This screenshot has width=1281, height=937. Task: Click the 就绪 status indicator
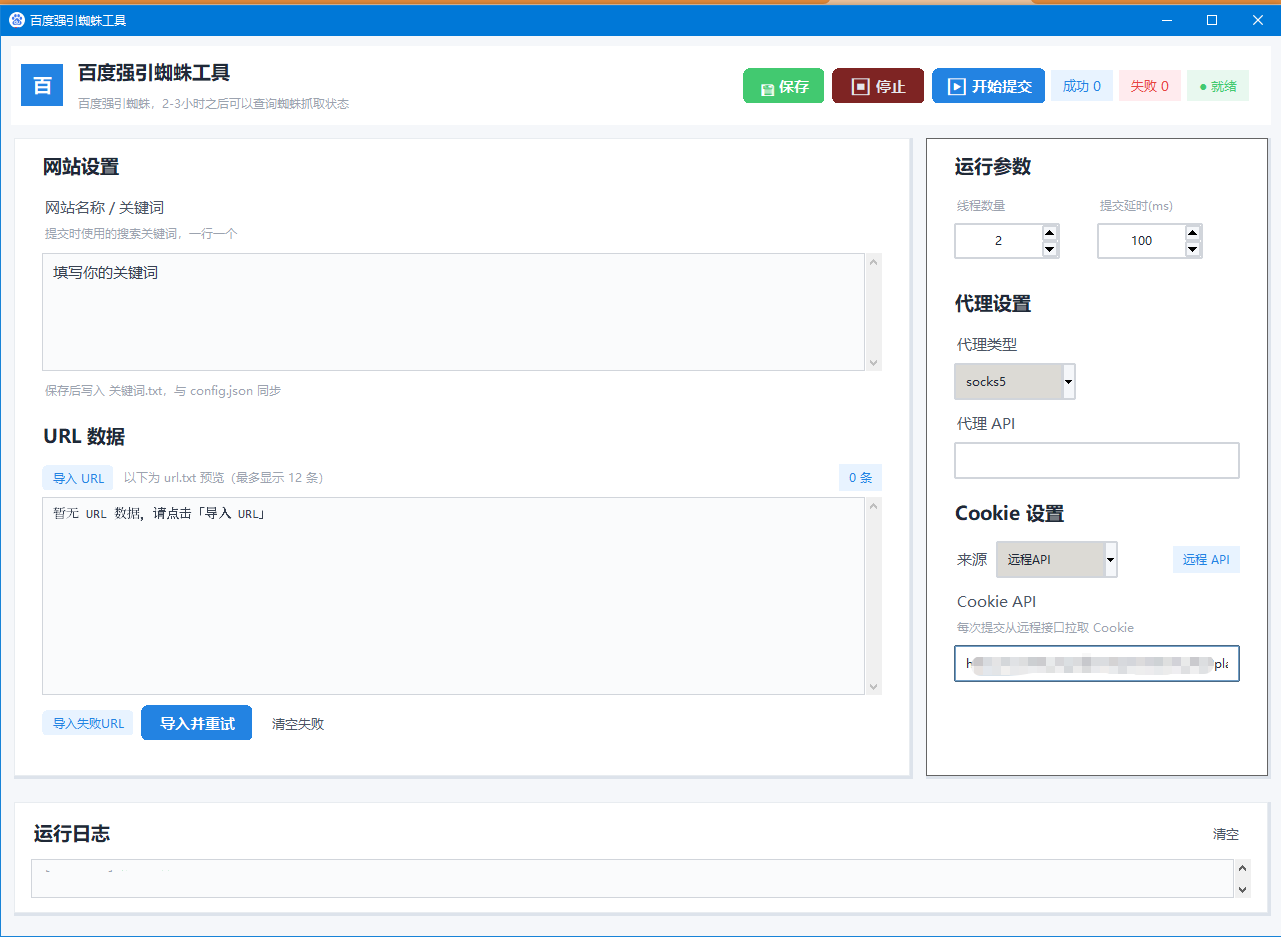tap(1218, 86)
